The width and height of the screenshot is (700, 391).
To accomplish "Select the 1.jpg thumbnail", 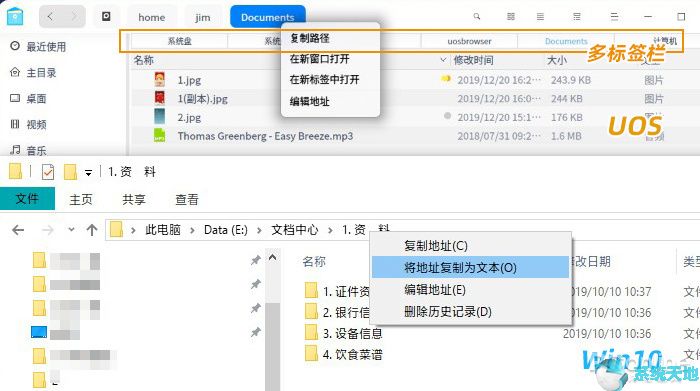I will (159, 79).
